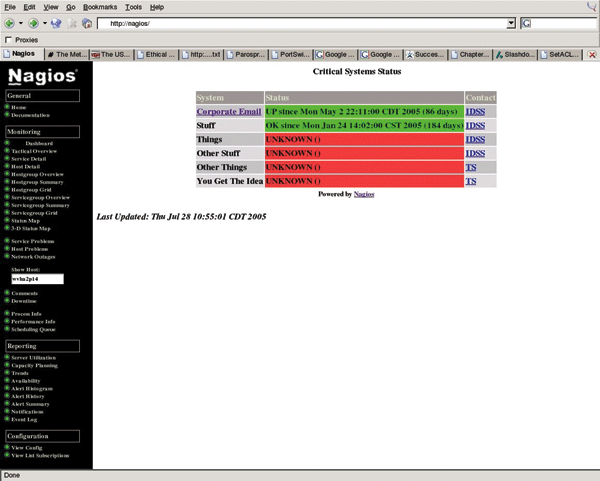
Task: Open the Tools menu
Action: 133,7
